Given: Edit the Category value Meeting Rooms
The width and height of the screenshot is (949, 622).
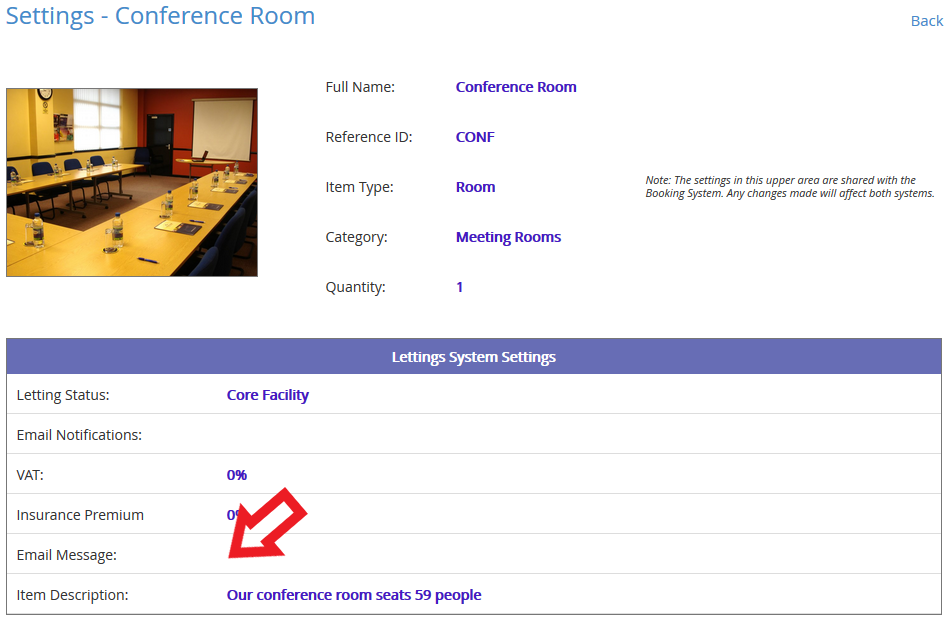Looking at the screenshot, I should coord(508,237).
